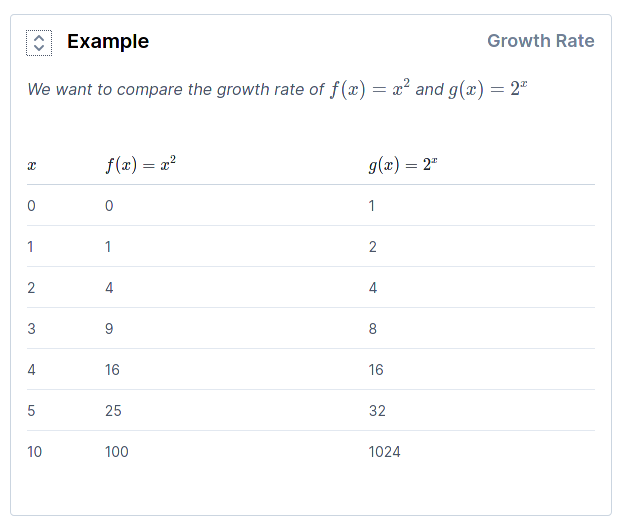This screenshot has width=626, height=526.
Task: Select the f(x) = x² column header
Action: point(141,164)
